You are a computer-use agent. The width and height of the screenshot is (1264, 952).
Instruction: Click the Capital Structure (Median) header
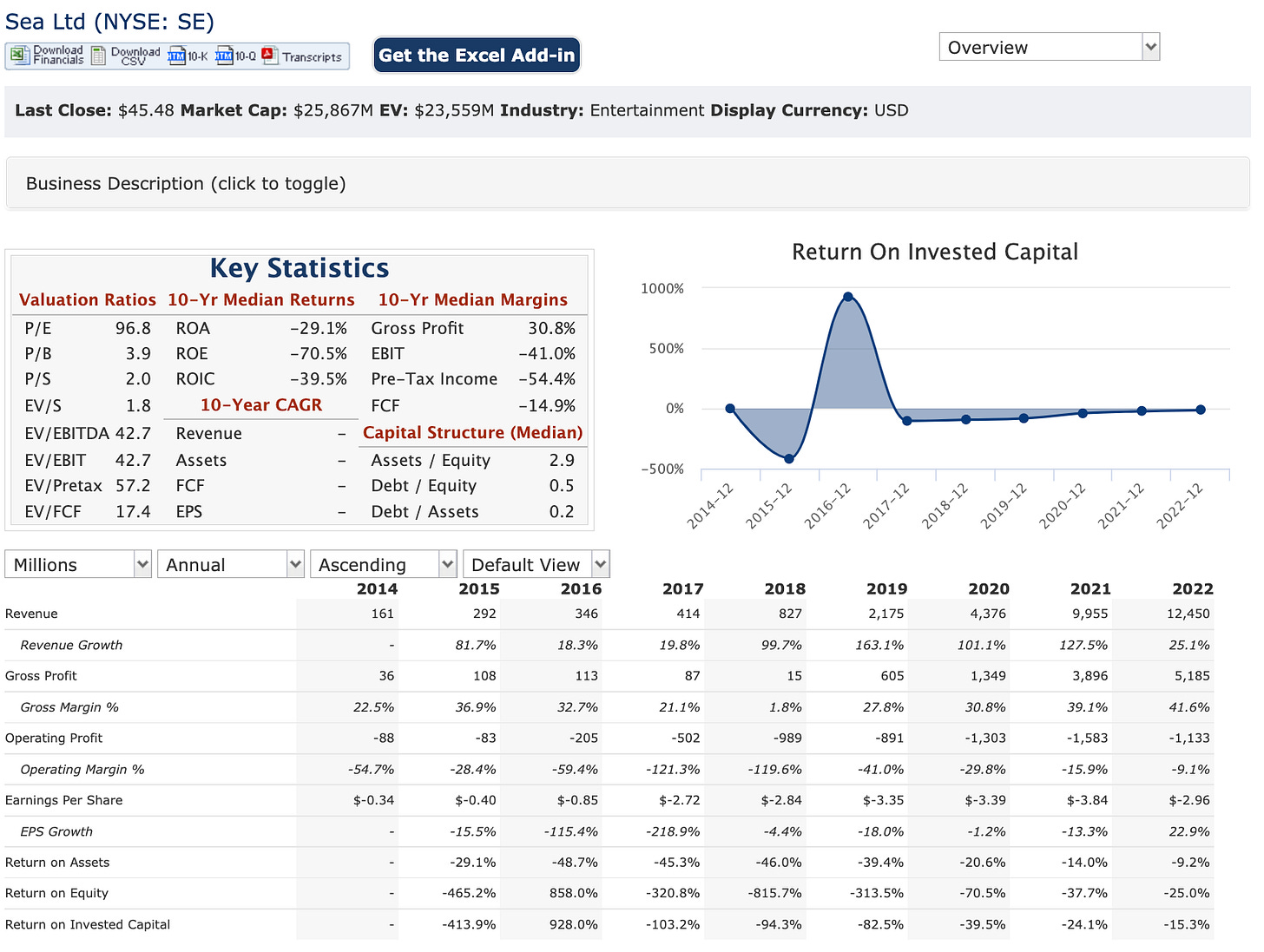(x=473, y=432)
